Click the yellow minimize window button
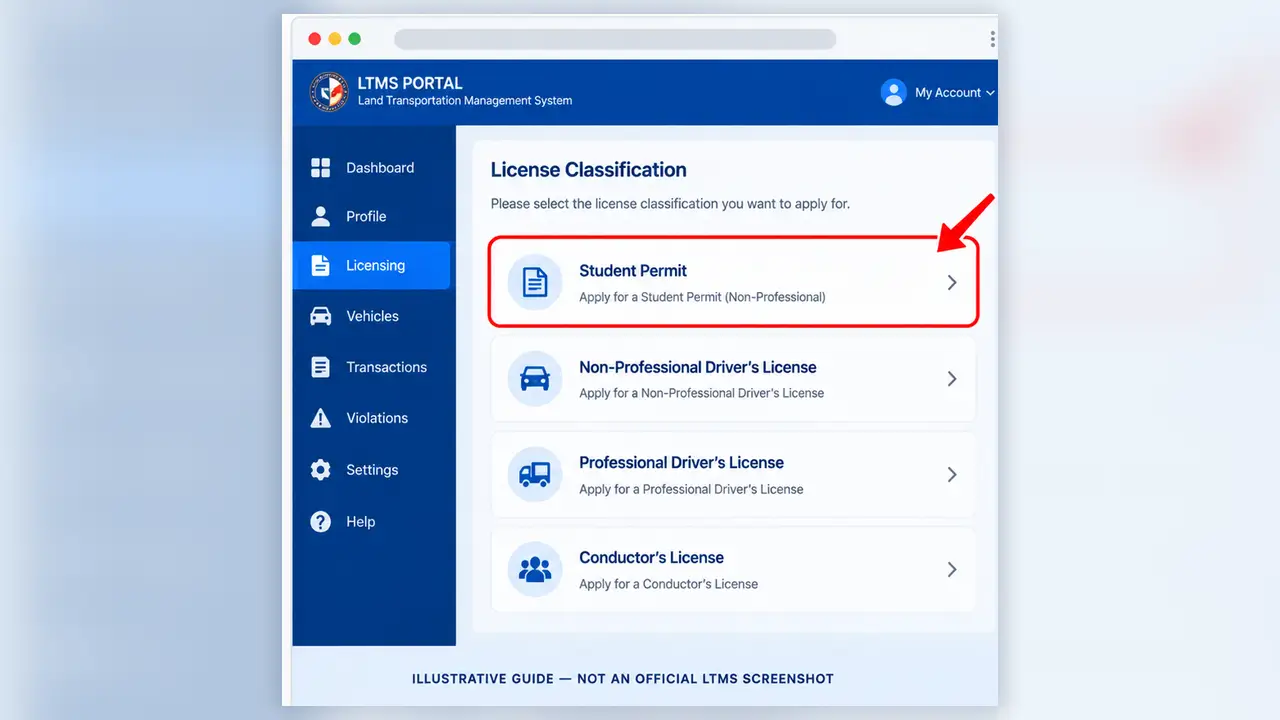1280x720 pixels. click(334, 39)
